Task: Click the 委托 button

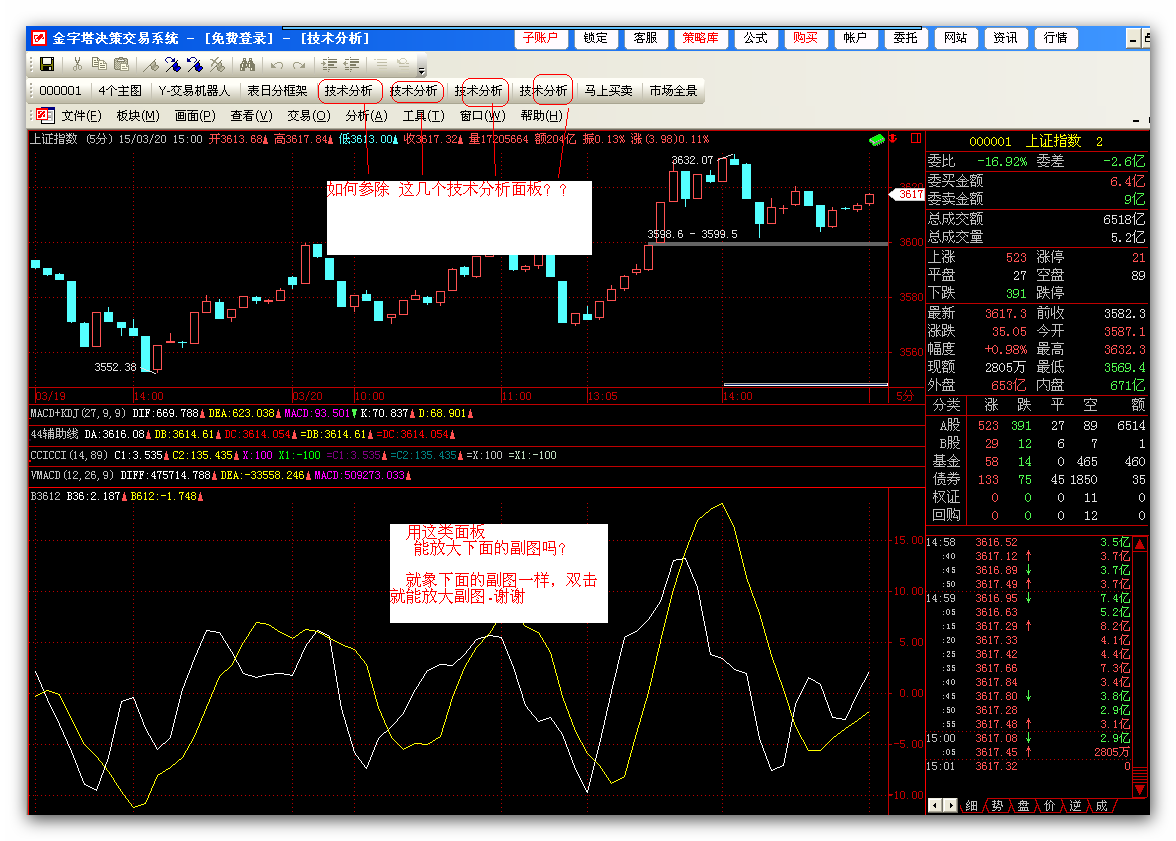Action: point(906,38)
